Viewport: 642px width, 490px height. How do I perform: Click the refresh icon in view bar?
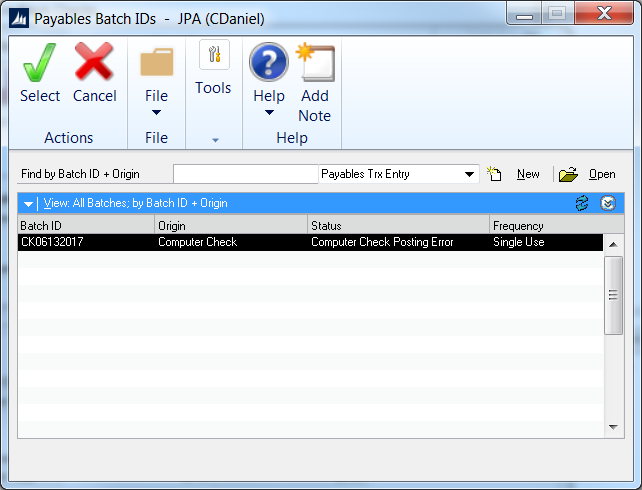[x=581, y=203]
